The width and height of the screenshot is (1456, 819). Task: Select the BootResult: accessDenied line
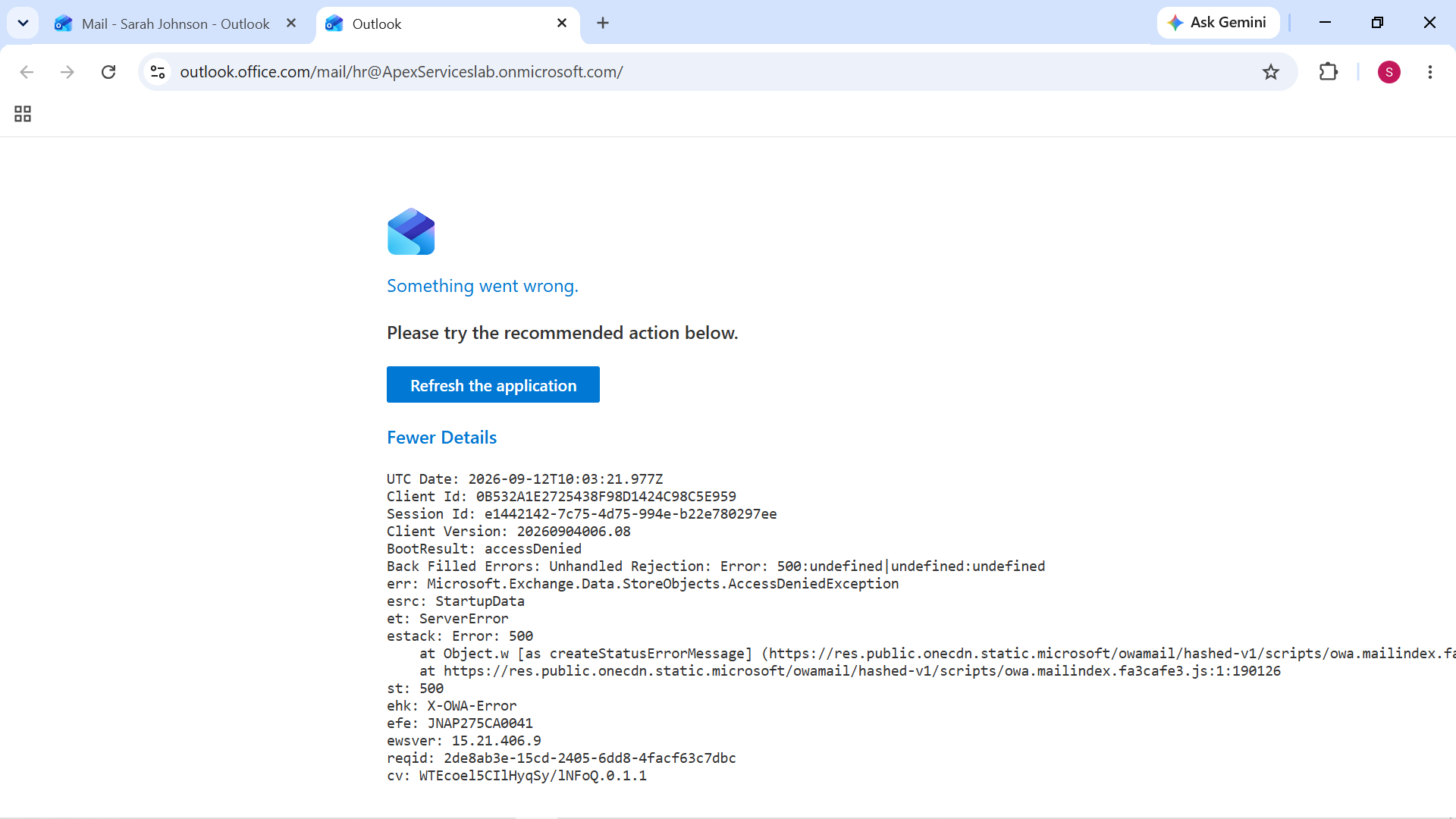tap(484, 549)
